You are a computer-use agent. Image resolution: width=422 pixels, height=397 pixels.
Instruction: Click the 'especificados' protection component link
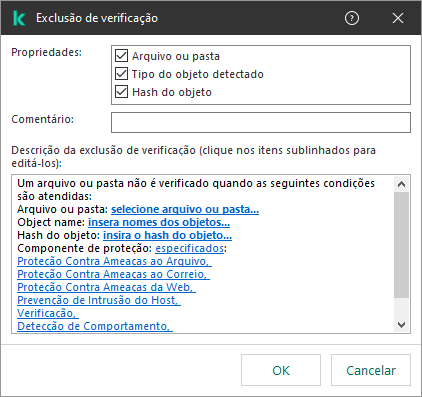[189, 248]
